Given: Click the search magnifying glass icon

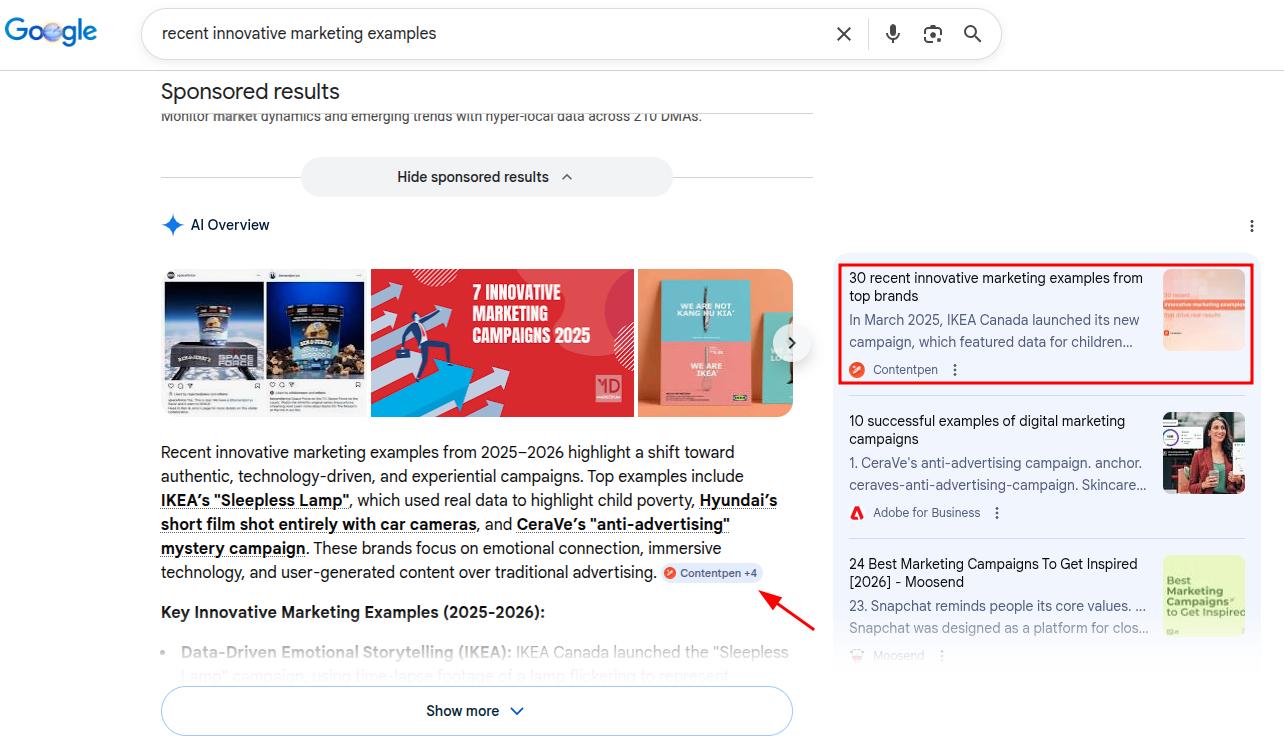Looking at the screenshot, I should [971, 33].
